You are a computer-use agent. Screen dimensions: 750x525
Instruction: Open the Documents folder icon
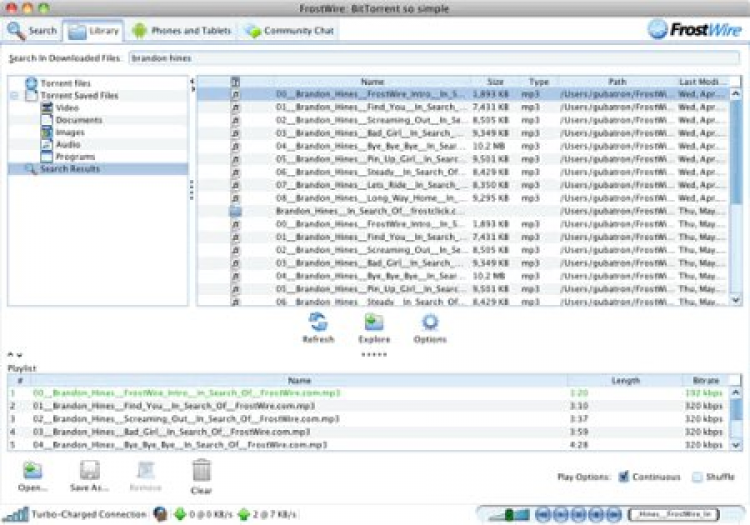pos(47,120)
